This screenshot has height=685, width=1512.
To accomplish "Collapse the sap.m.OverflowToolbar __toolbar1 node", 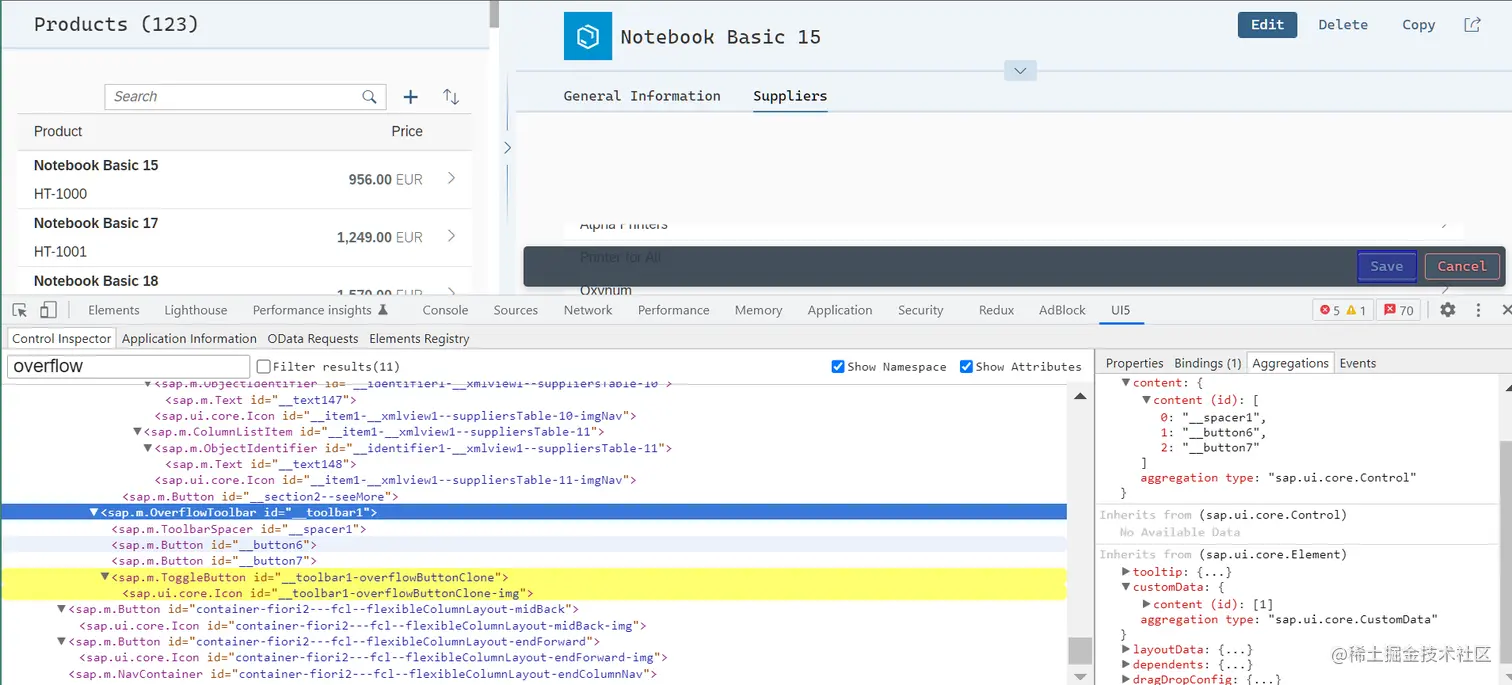I will 94,513.
